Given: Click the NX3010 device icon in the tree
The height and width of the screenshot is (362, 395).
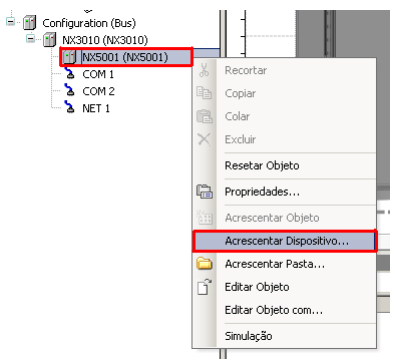Looking at the screenshot, I should 50,40.
